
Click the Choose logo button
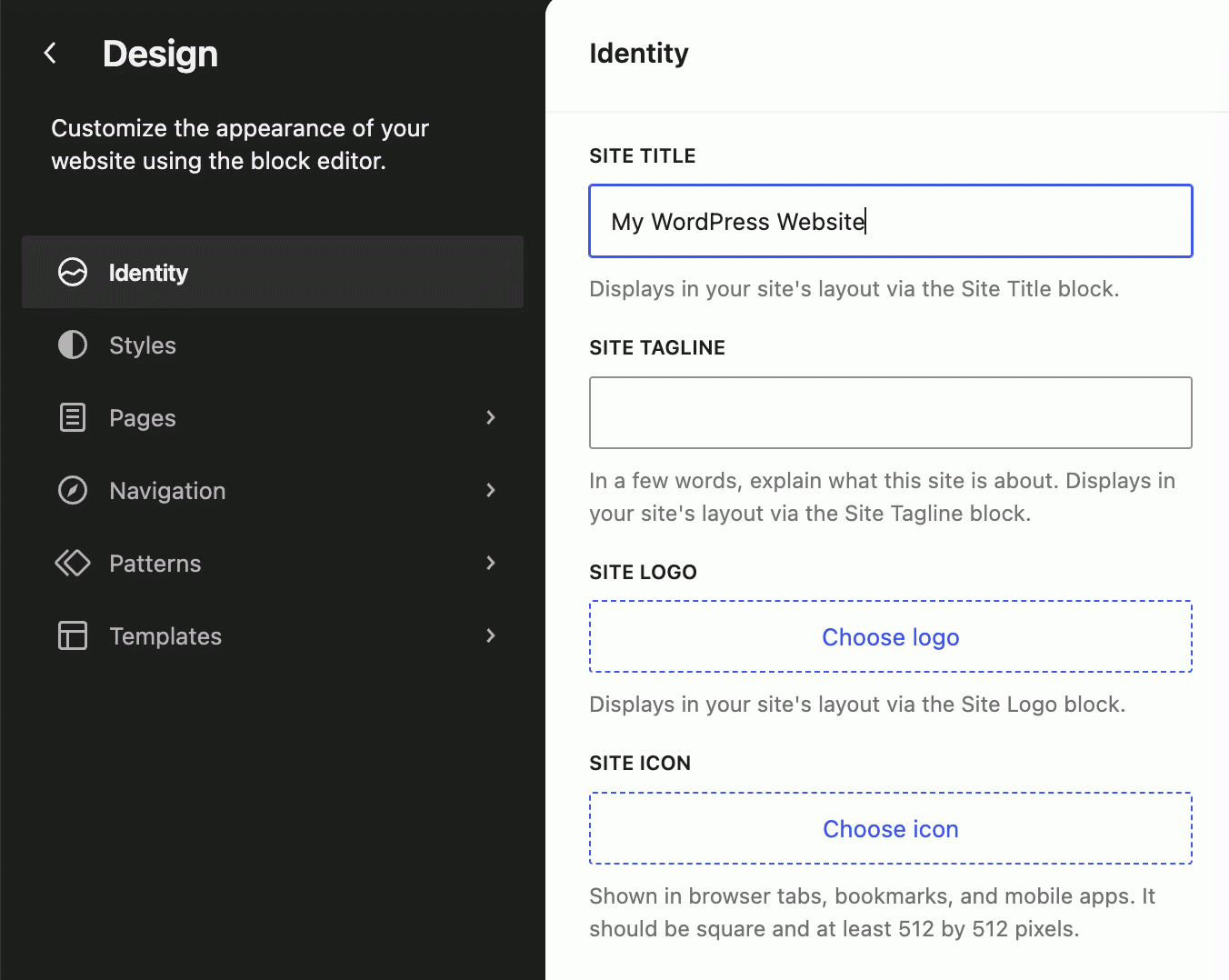tap(891, 636)
